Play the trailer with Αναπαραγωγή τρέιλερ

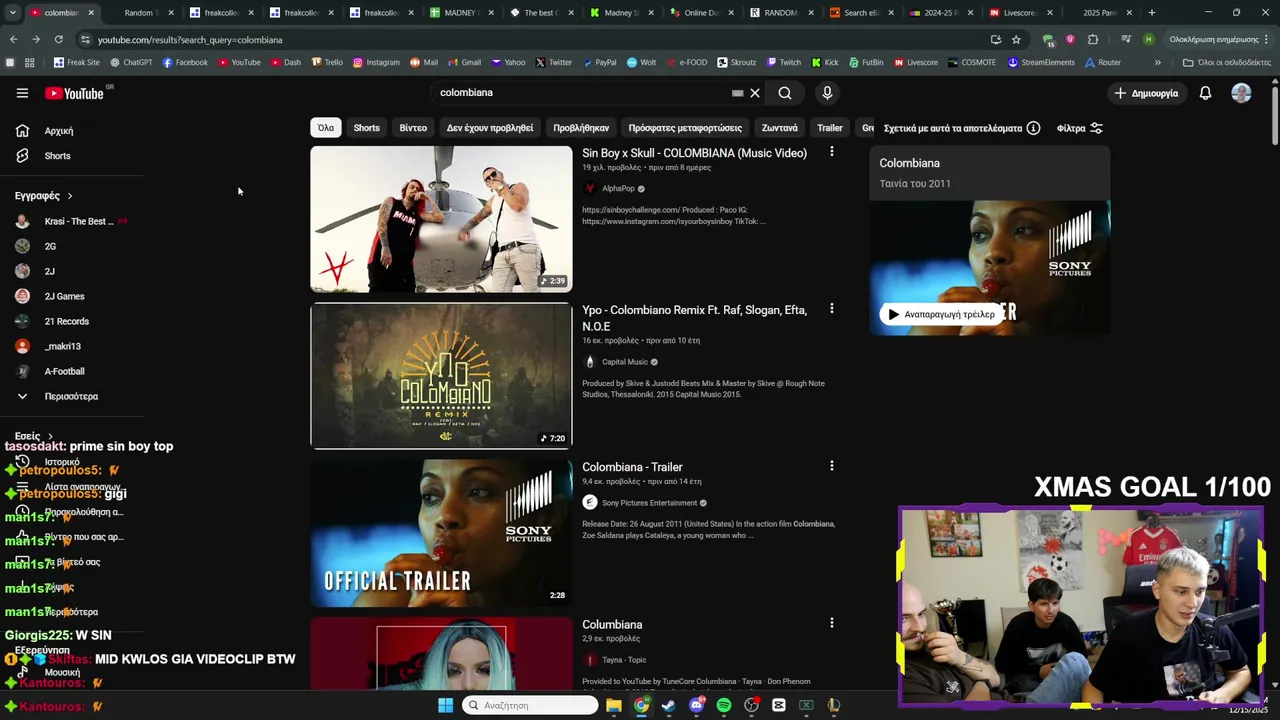click(940, 314)
